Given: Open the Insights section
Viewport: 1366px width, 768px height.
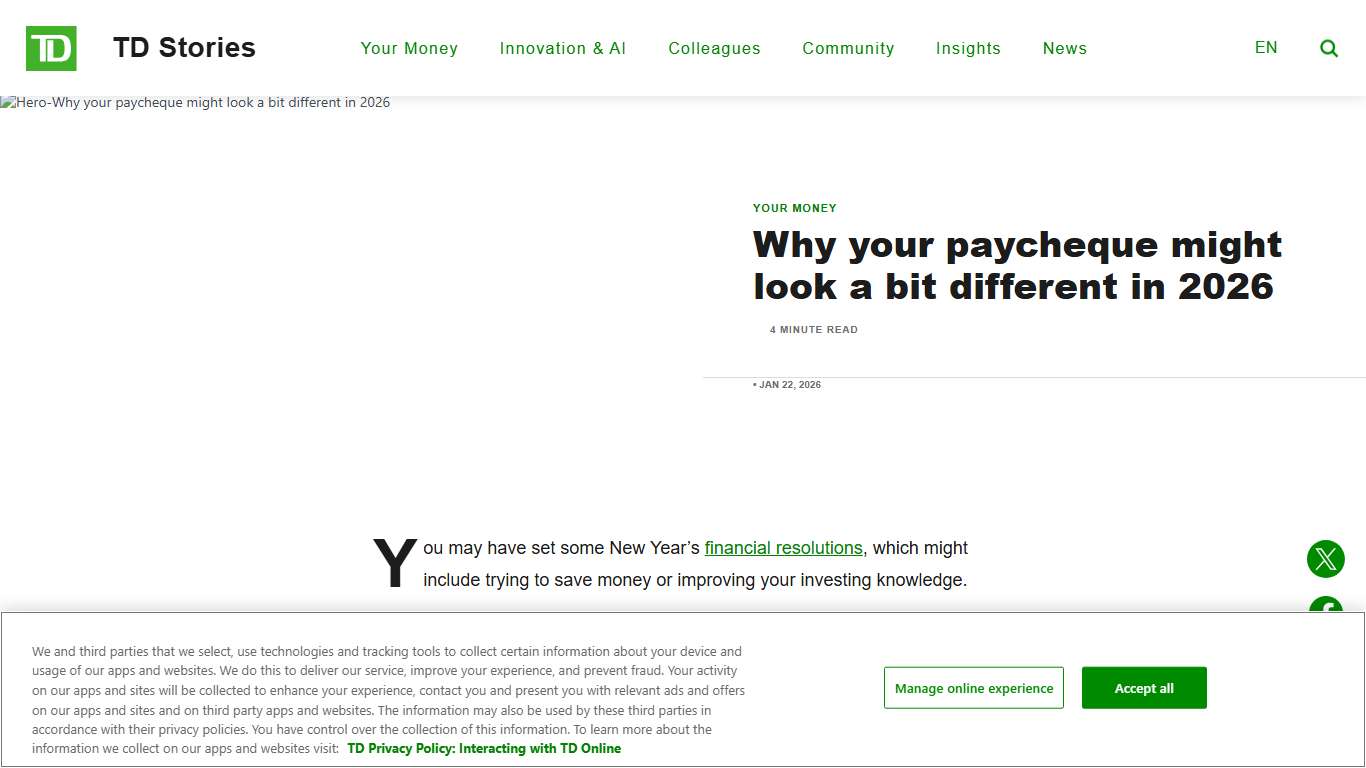Looking at the screenshot, I should [x=968, y=48].
